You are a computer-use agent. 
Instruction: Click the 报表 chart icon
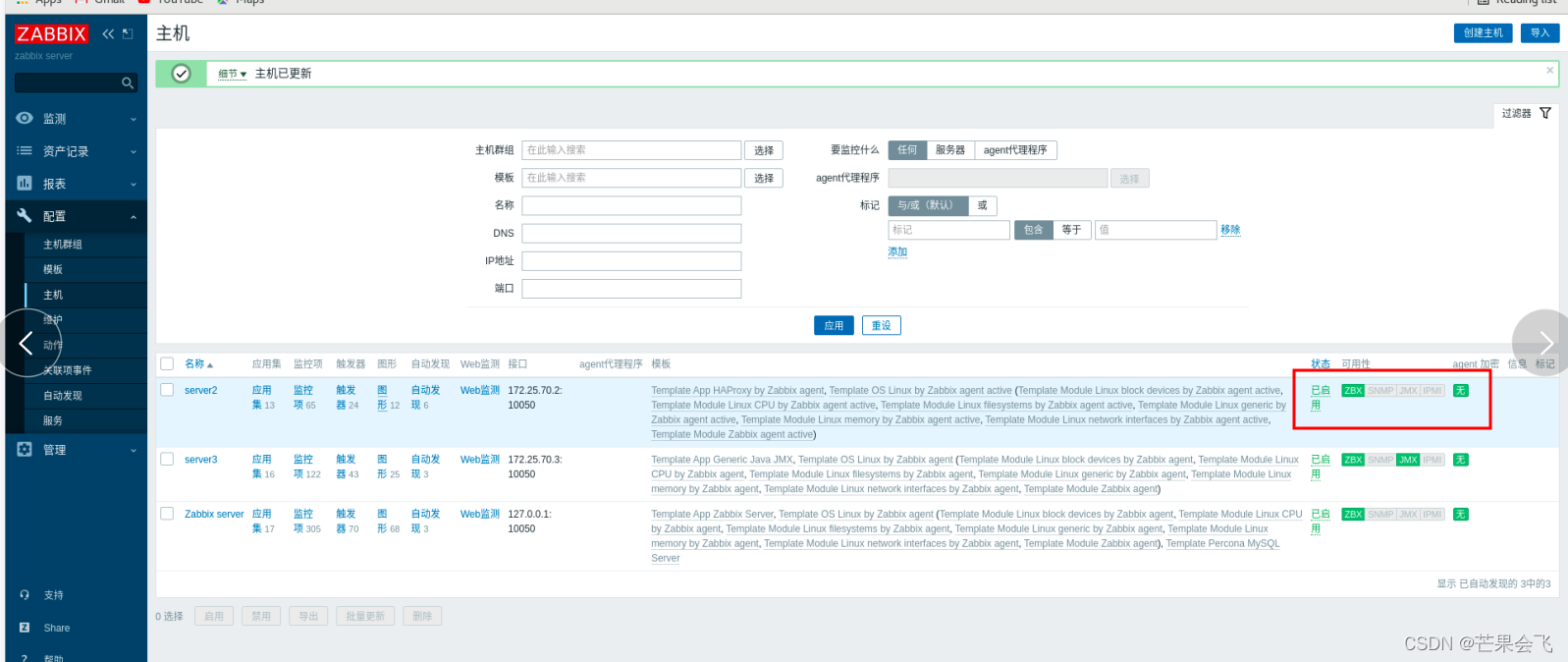click(x=25, y=183)
